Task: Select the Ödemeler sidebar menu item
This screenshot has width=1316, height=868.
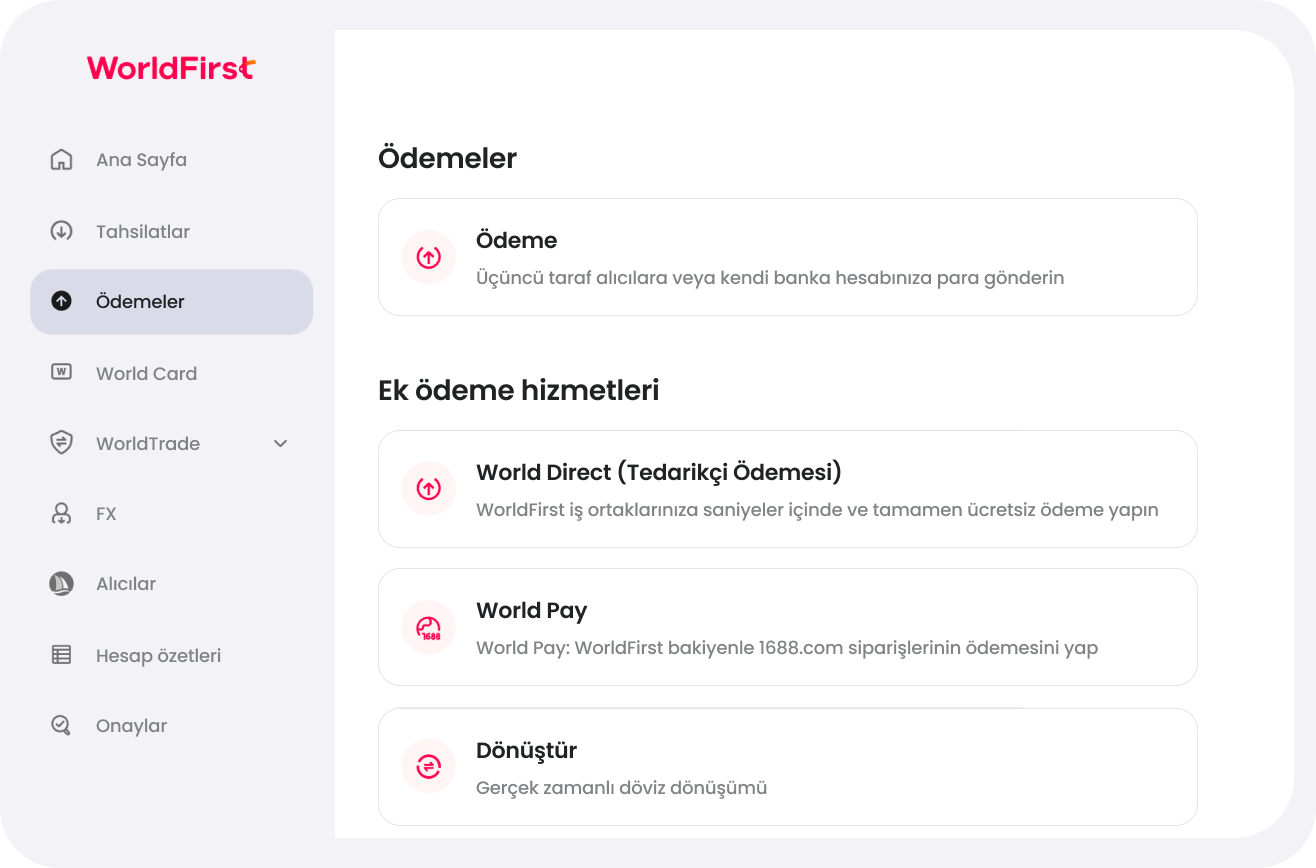Action: [x=171, y=302]
